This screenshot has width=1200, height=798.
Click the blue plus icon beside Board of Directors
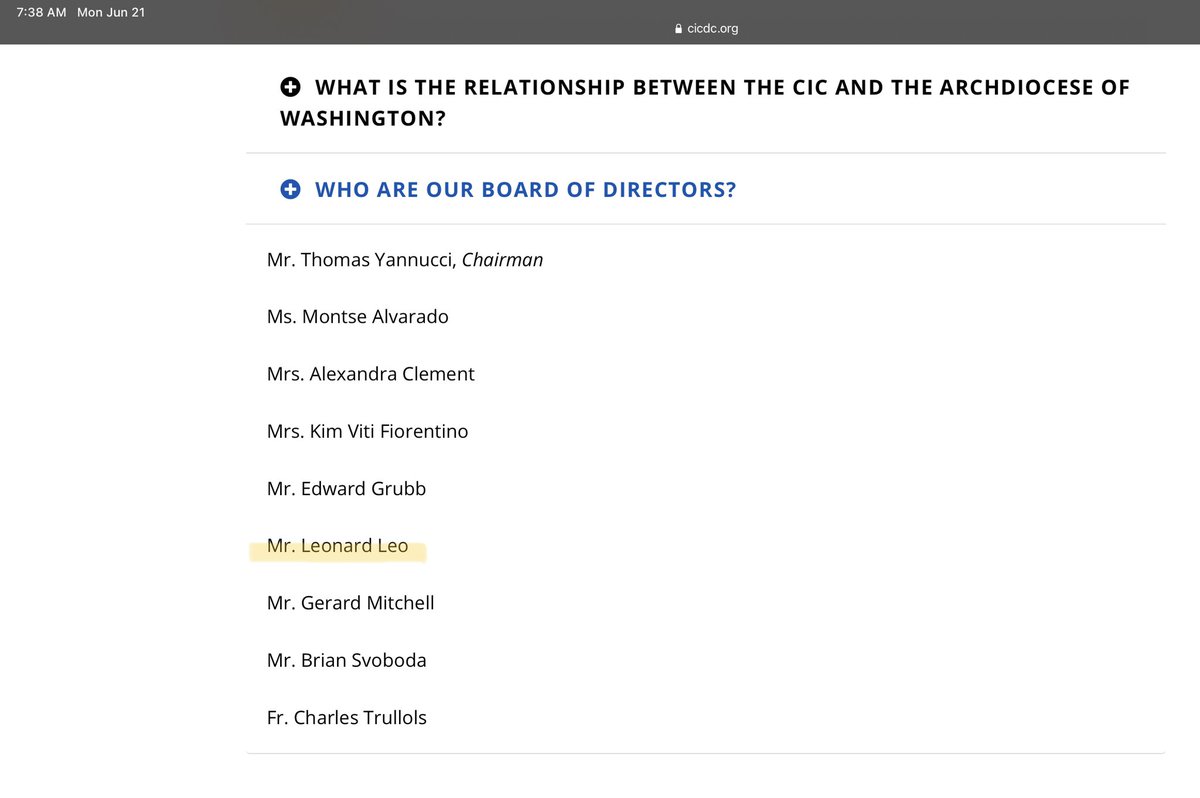tap(291, 189)
